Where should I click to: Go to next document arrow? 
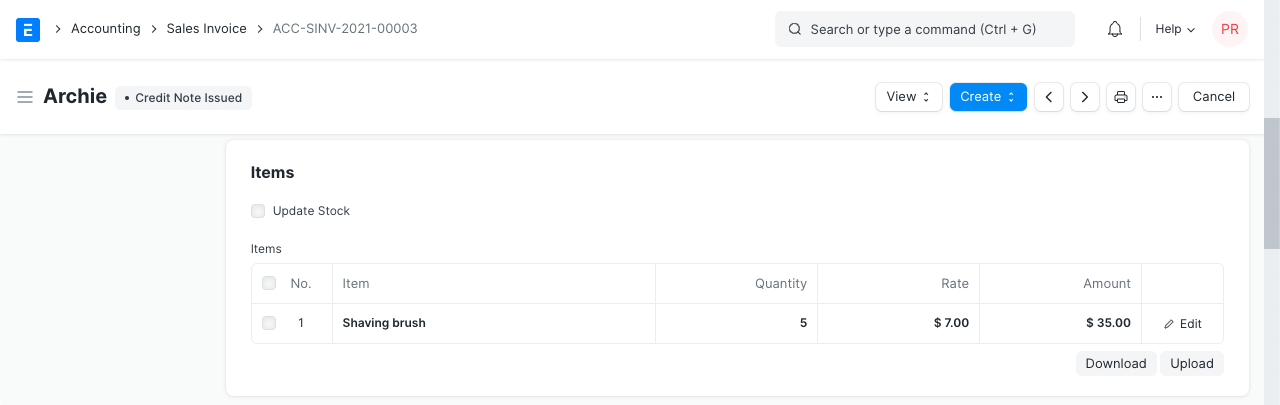click(1085, 97)
